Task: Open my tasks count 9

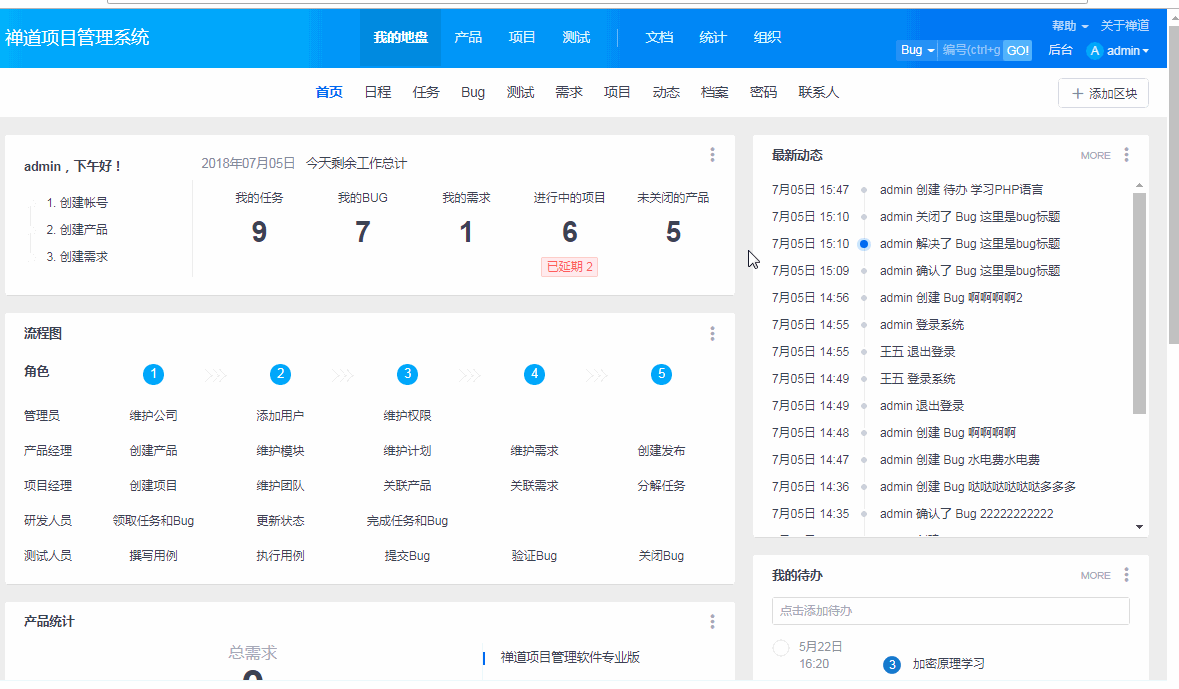Action: click(259, 232)
